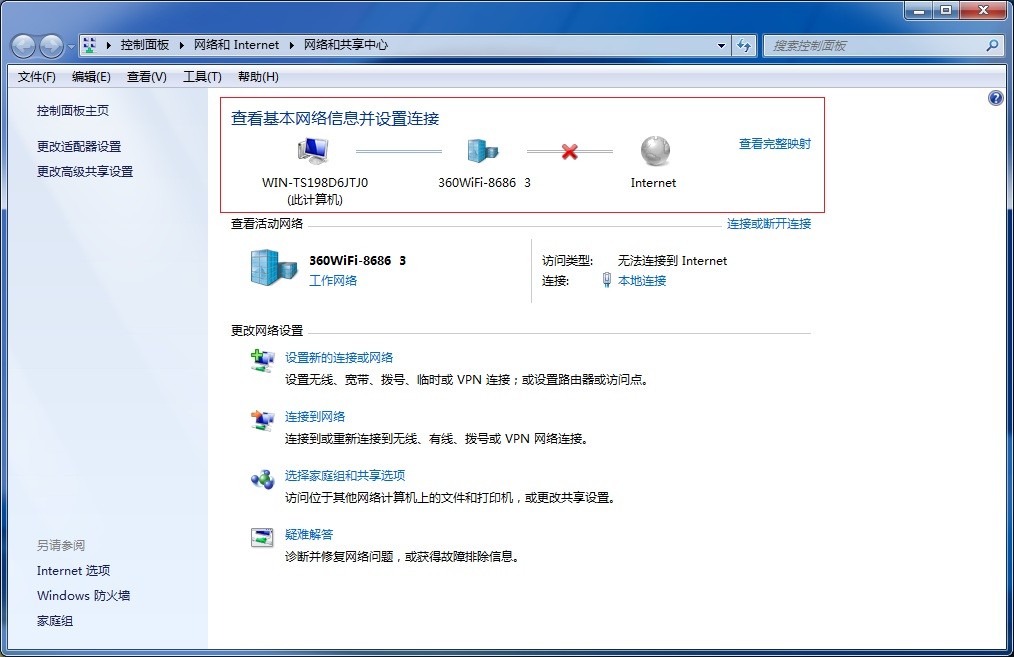Open 查看完整映射 link
Image resolution: width=1014 pixels, height=657 pixels.
775,144
